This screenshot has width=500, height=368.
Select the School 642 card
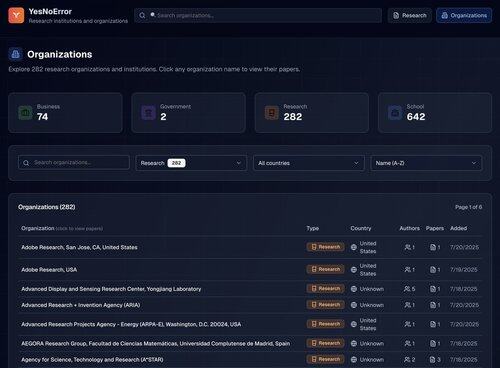(x=435, y=113)
